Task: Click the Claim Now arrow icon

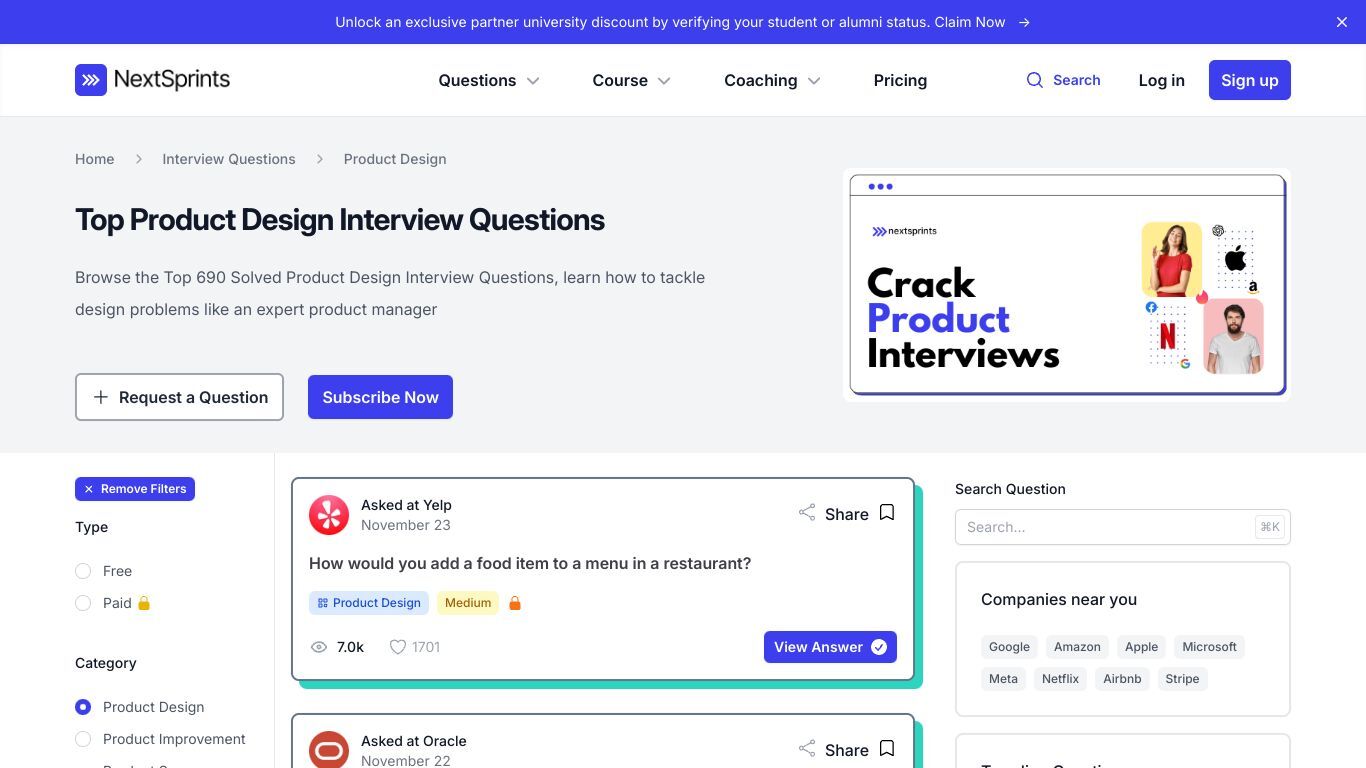Action: tap(1024, 22)
